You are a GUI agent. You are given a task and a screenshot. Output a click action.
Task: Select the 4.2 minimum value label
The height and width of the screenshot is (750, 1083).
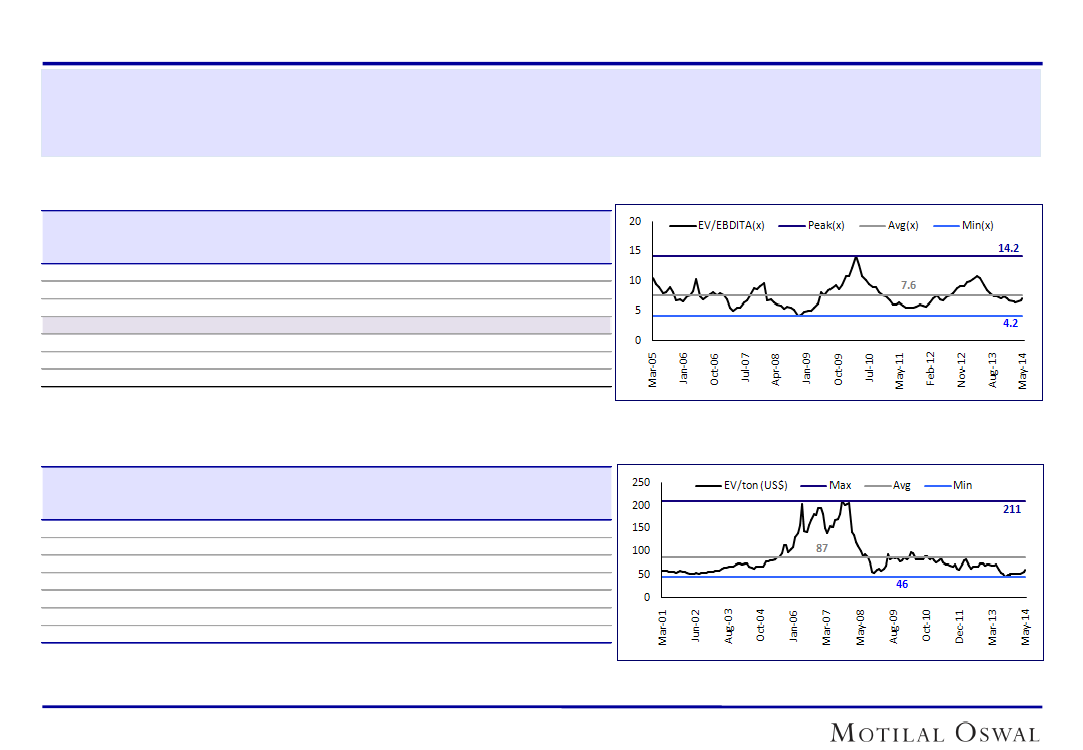click(x=1010, y=324)
